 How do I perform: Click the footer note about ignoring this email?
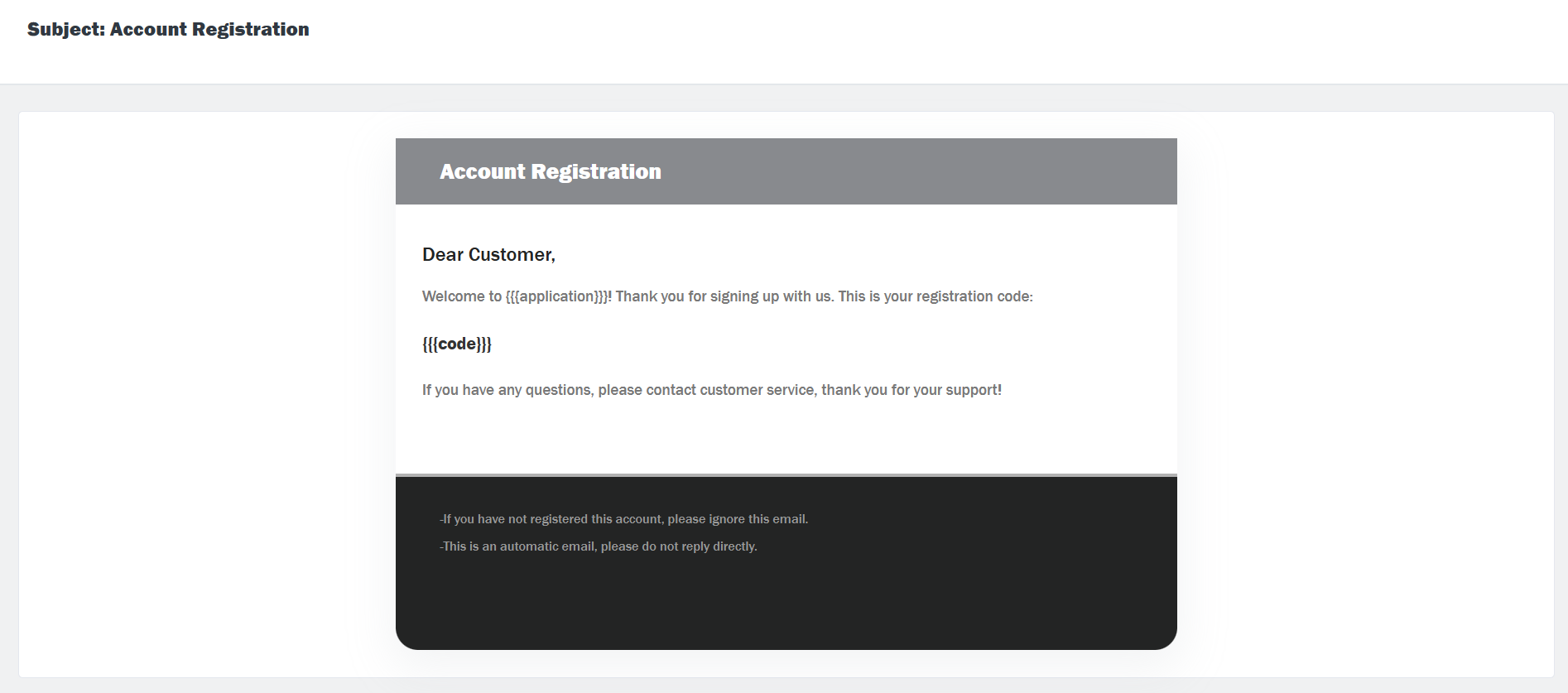point(624,519)
